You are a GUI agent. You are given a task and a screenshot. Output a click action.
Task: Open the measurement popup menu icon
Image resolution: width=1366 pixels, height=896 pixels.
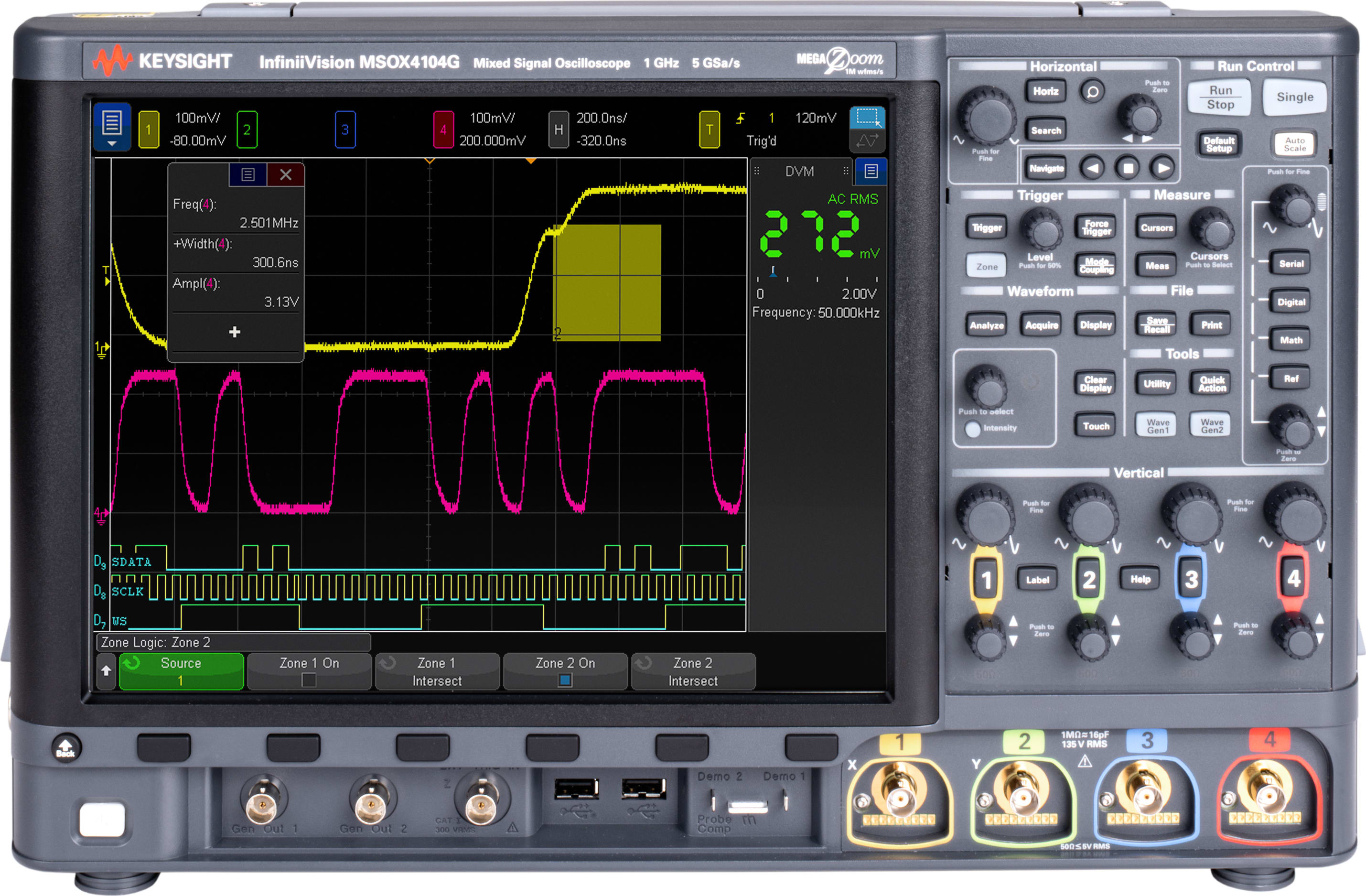[x=248, y=174]
